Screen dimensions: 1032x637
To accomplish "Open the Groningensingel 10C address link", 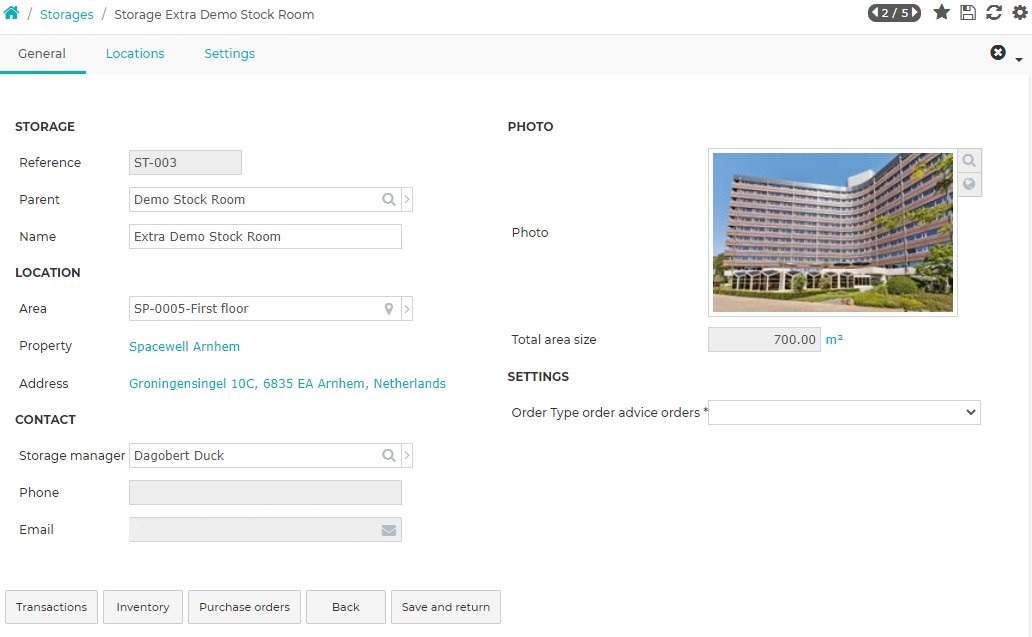I will [x=287, y=384].
